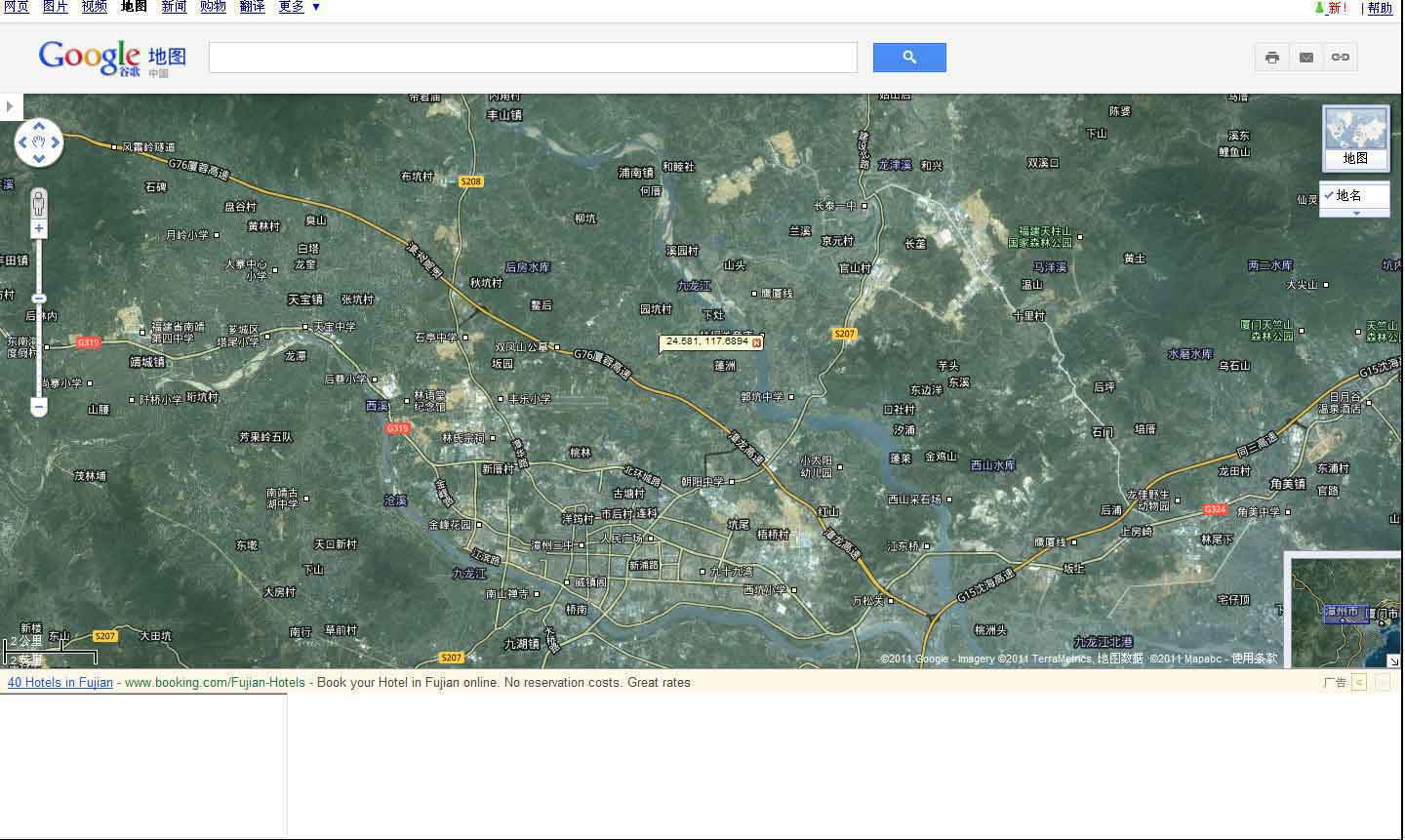Screen dimensions: 1405x840
Task: Open the 40 Hotels in Fujian link
Action: tap(60, 683)
